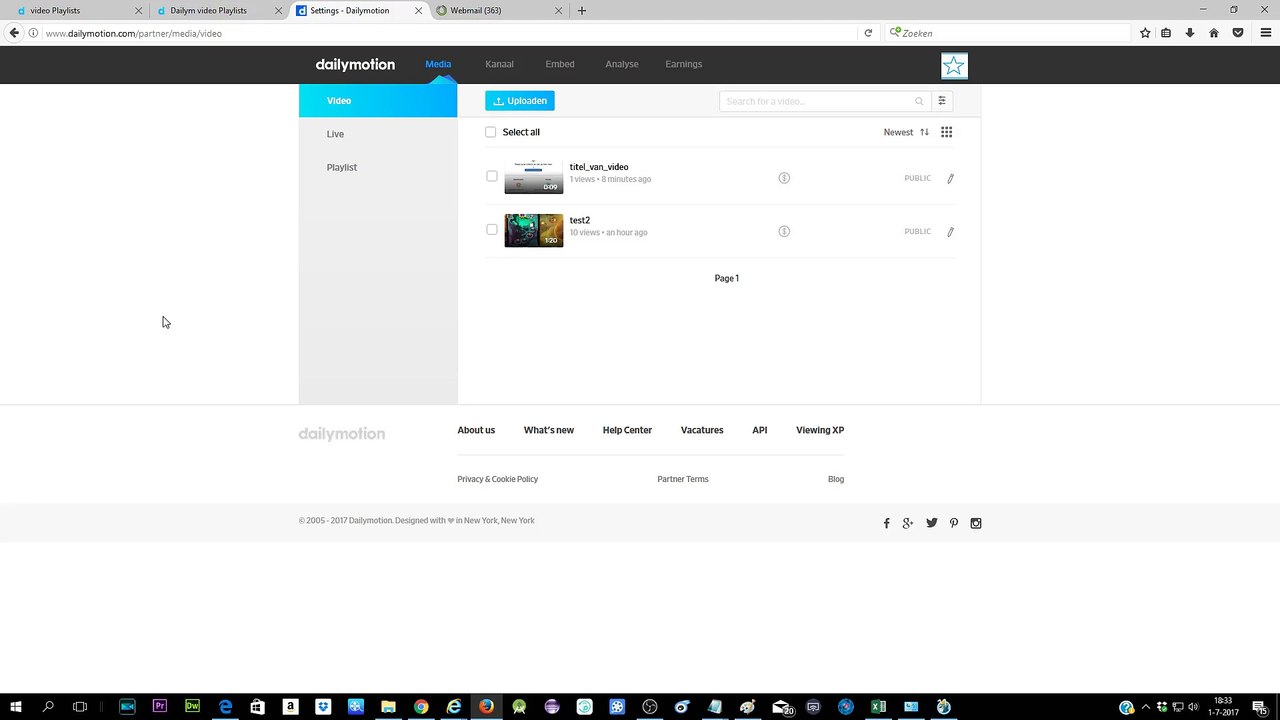The image size is (1280, 720).
Task: Show bookmarks list icon in Firefox toolbar
Action: pyautogui.click(x=1166, y=33)
